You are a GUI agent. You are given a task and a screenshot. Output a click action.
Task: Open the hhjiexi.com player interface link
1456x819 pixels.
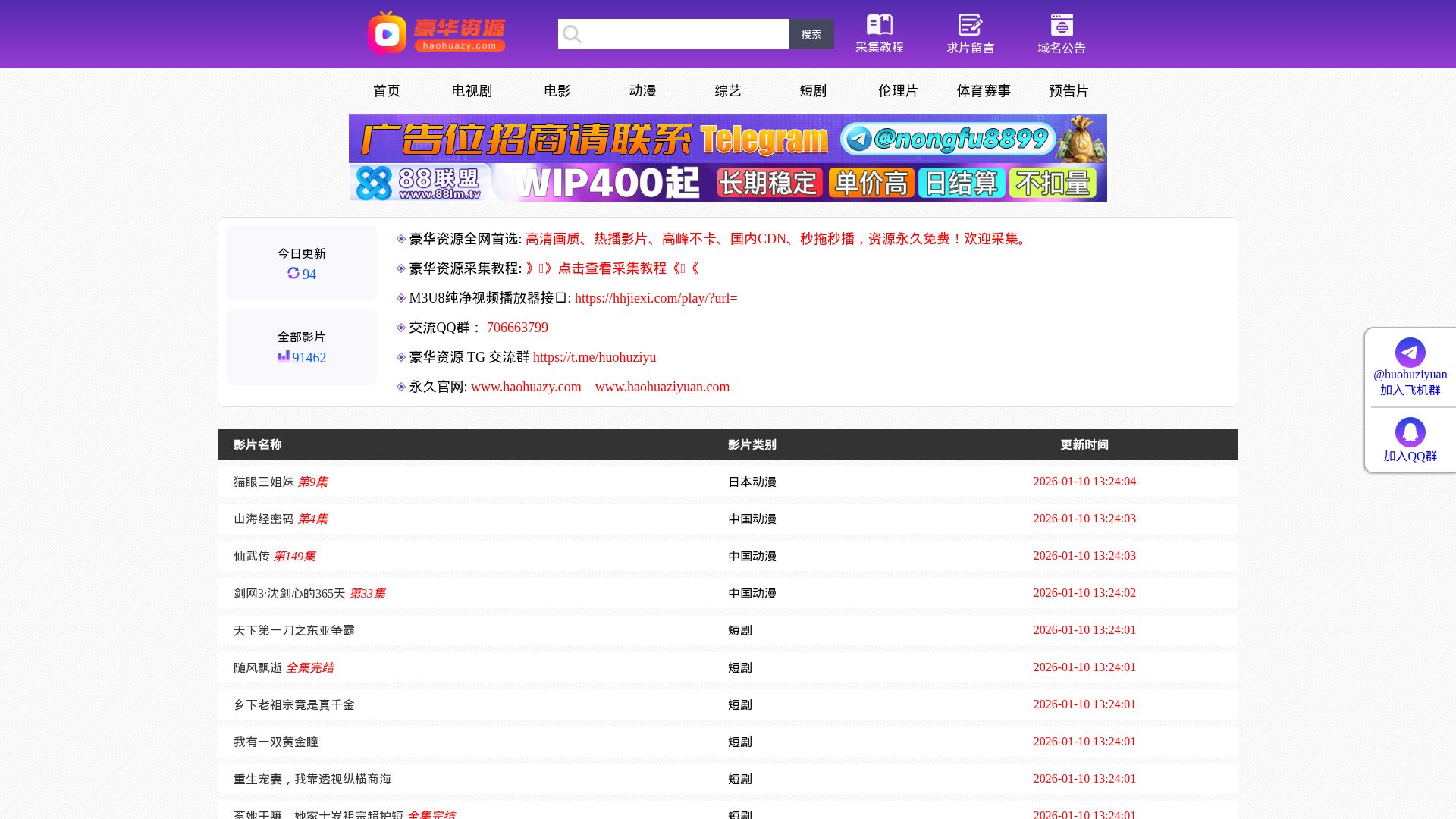tap(655, 298)
